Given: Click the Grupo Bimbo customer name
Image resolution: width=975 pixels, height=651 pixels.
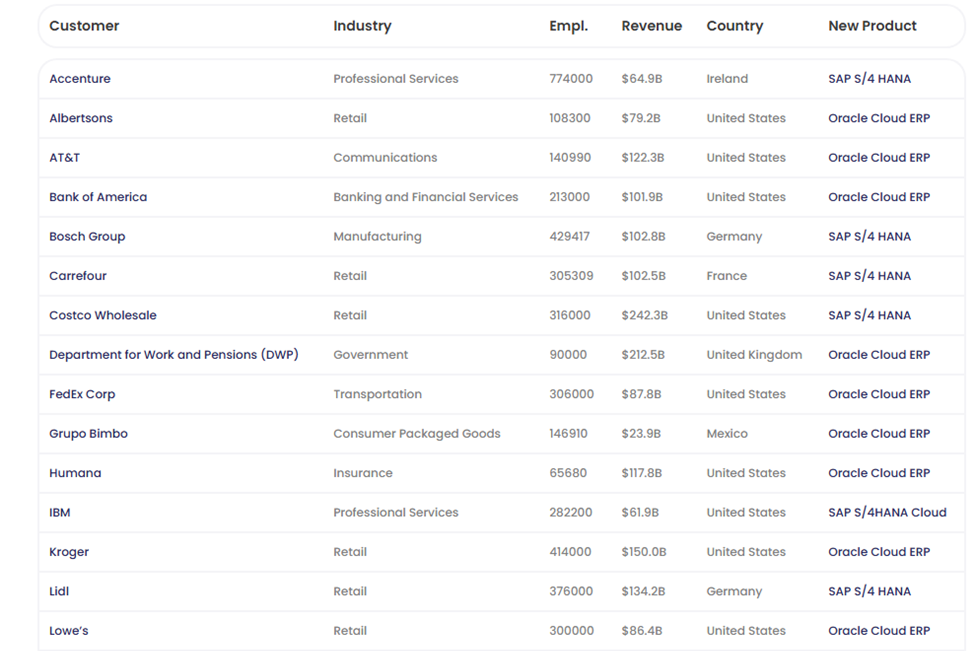Looking at the screenshot, I should (88, 434).
